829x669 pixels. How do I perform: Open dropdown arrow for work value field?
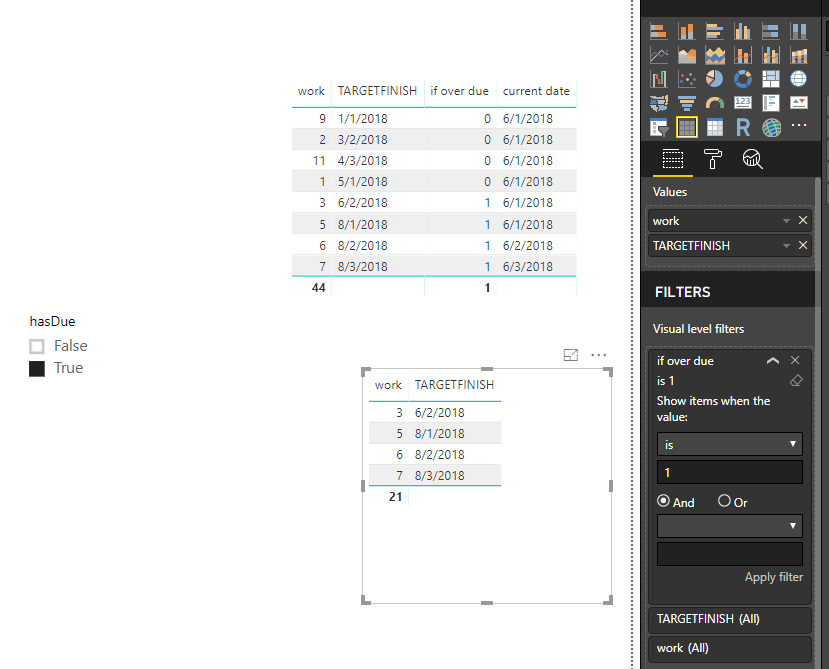point(786,221)
